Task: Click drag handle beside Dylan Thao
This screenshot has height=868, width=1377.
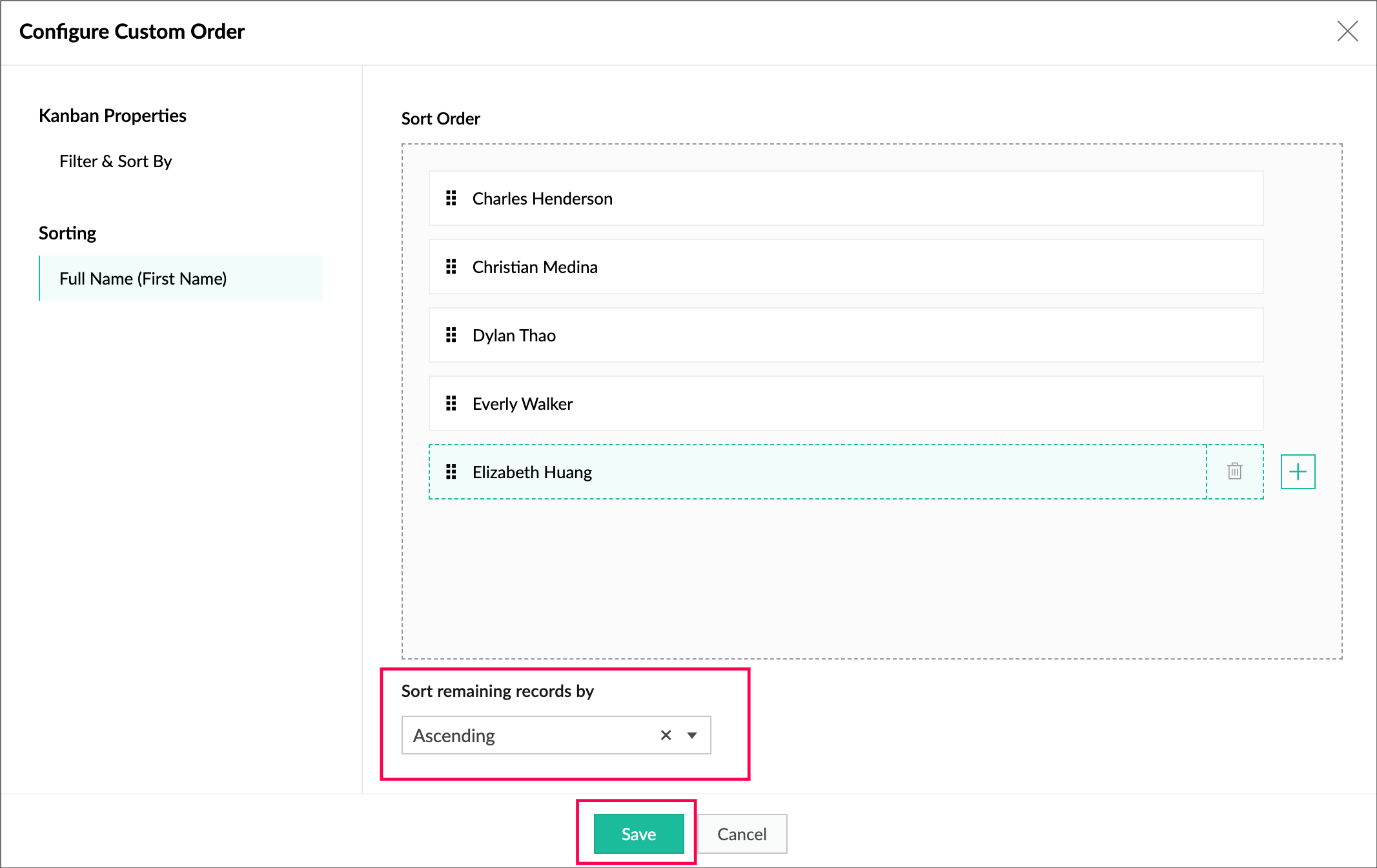Action: (451, 335)
